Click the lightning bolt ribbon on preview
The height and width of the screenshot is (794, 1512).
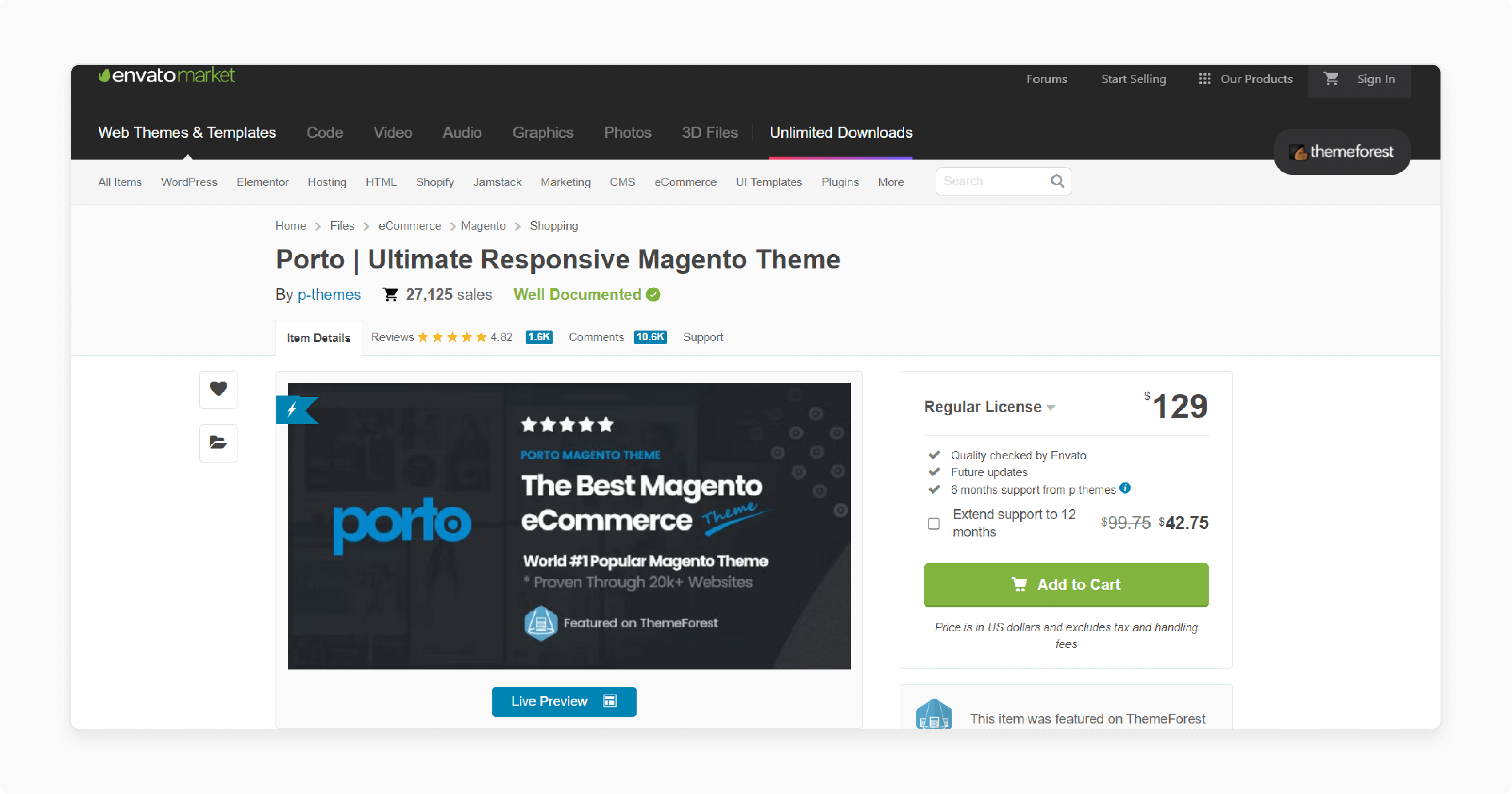[297, 409]
